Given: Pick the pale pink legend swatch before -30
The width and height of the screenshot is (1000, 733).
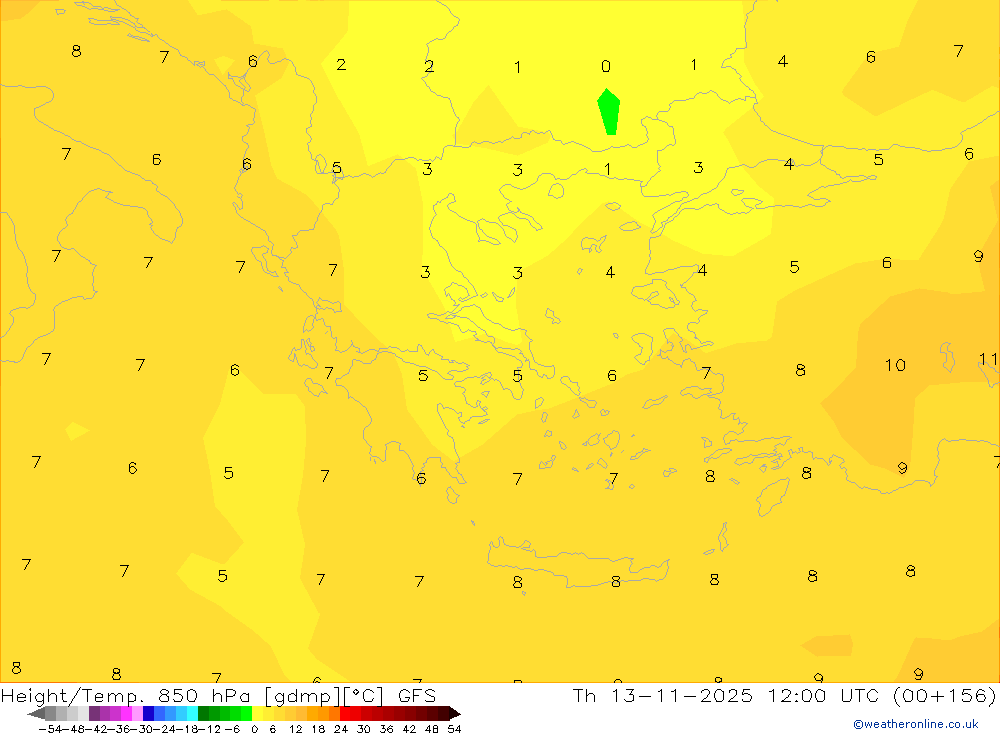Looking at the screenshot, I should click(138, 714).
